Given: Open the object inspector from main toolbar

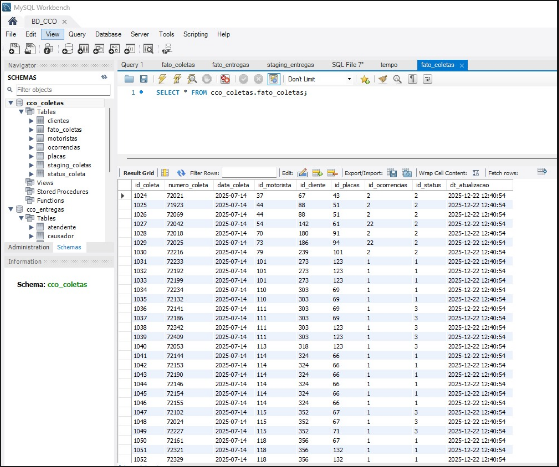Looking at the screenshot, I should point(48,48).
